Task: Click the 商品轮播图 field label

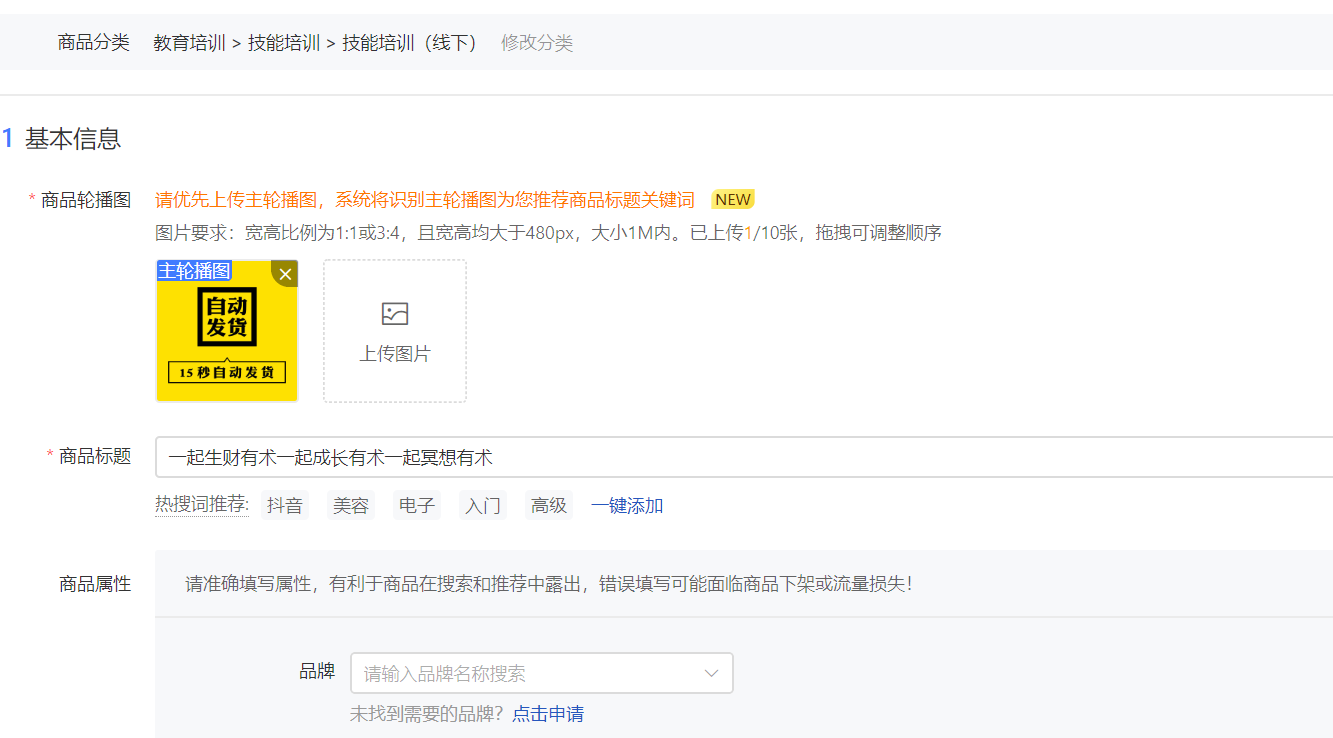Action: point(86,200)
